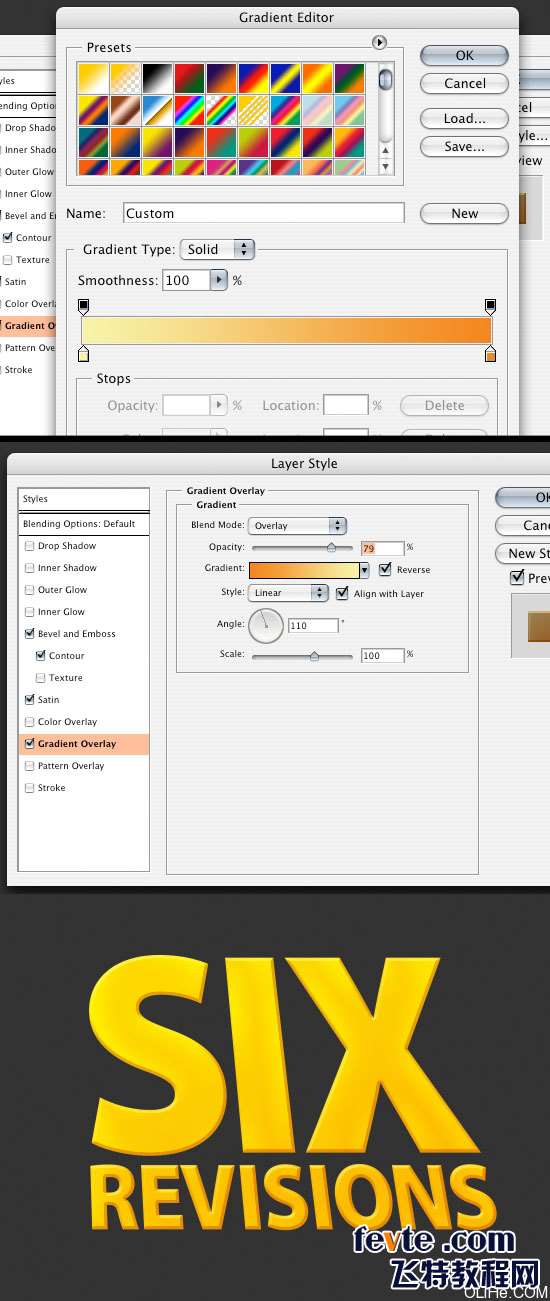Open the gradient picker arrow beside swatch
The image size is (550, 1301).
click(365, 570)
